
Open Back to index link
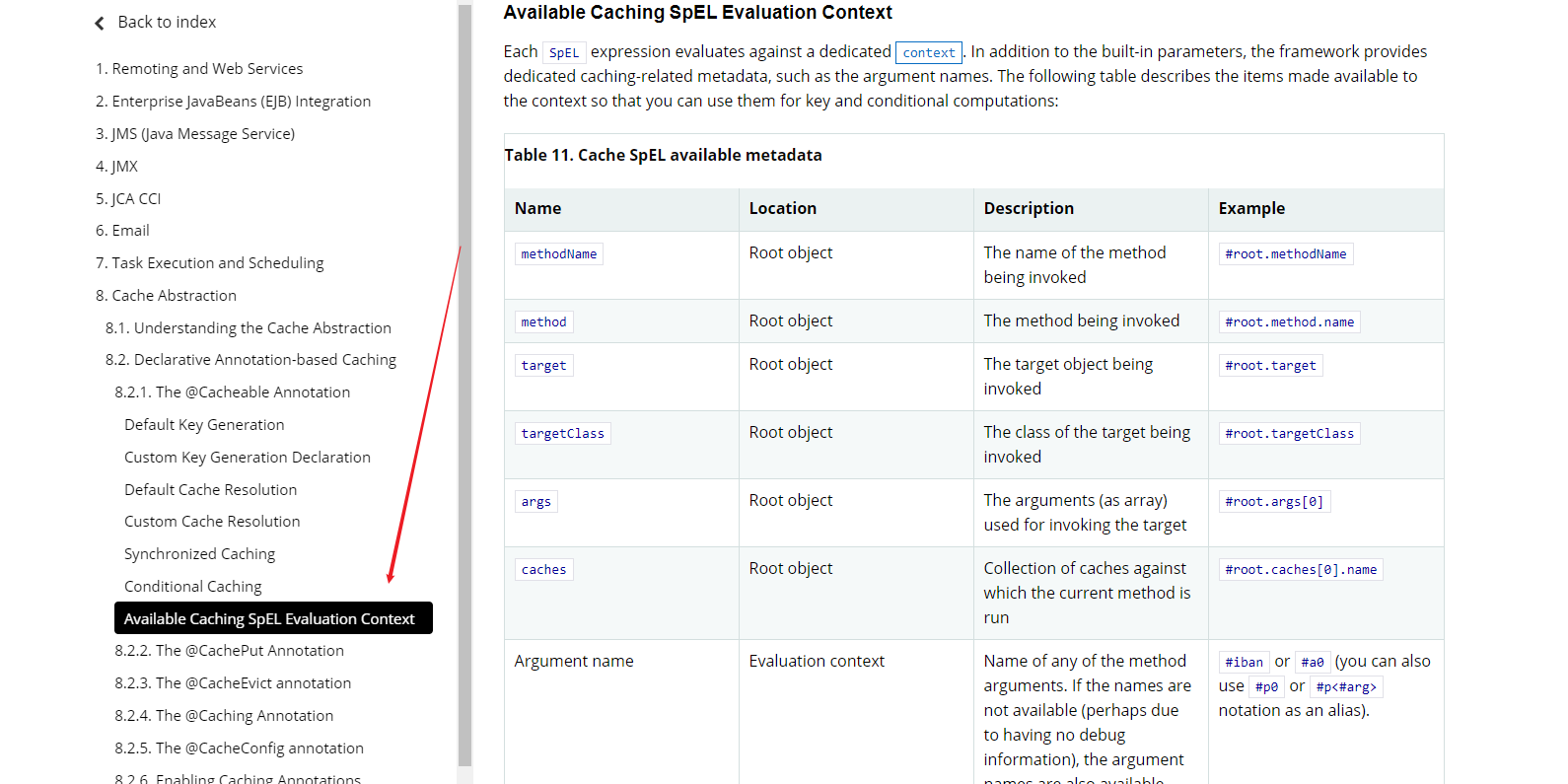(x=167, y=22)
